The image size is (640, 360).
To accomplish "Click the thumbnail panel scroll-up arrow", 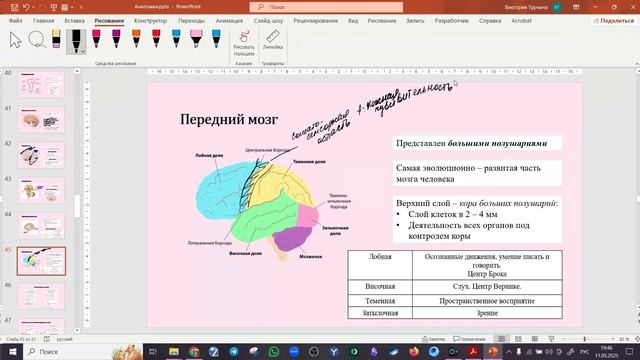I will (77, 71).
